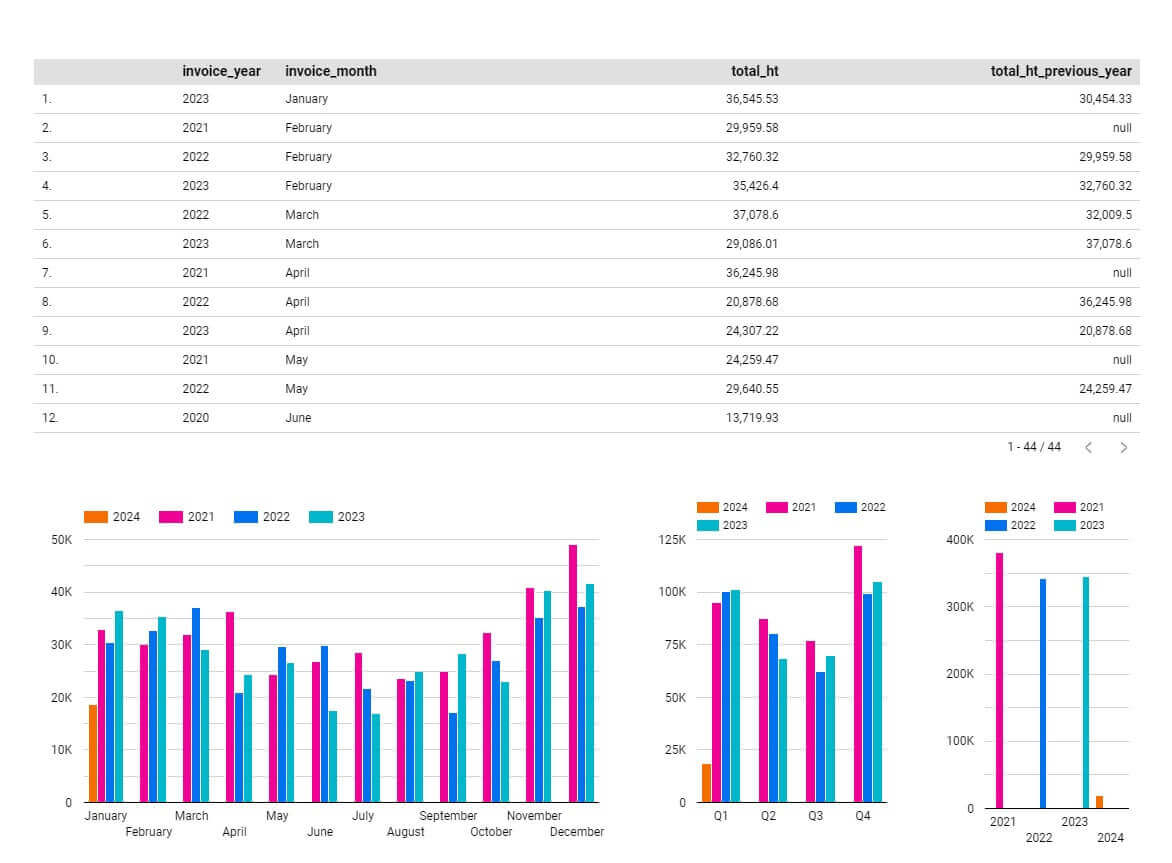
Task: Click teal 2023 legend swatch in monthly chart
Action: coord(321,517)
